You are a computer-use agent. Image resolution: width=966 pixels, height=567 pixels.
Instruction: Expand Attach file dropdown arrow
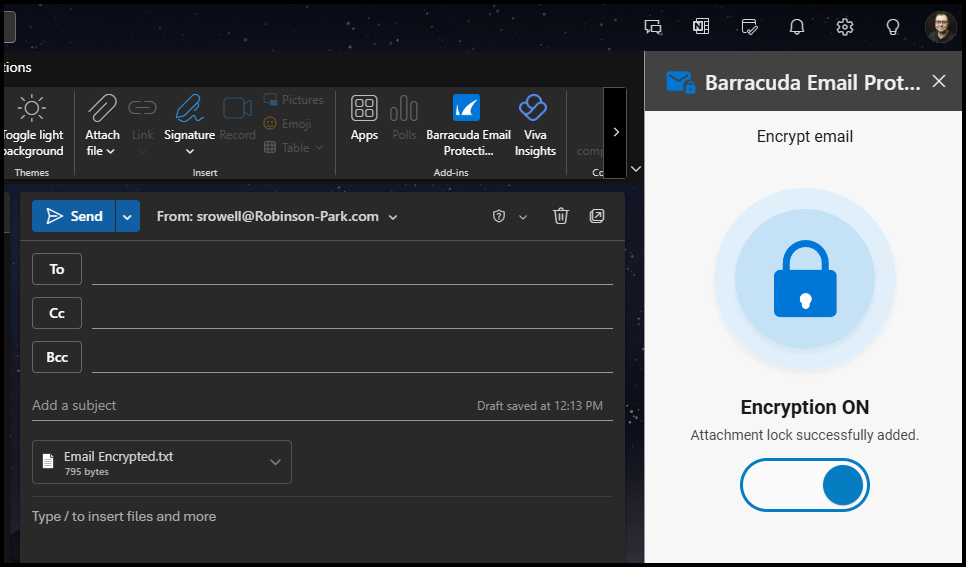point(111,152)
